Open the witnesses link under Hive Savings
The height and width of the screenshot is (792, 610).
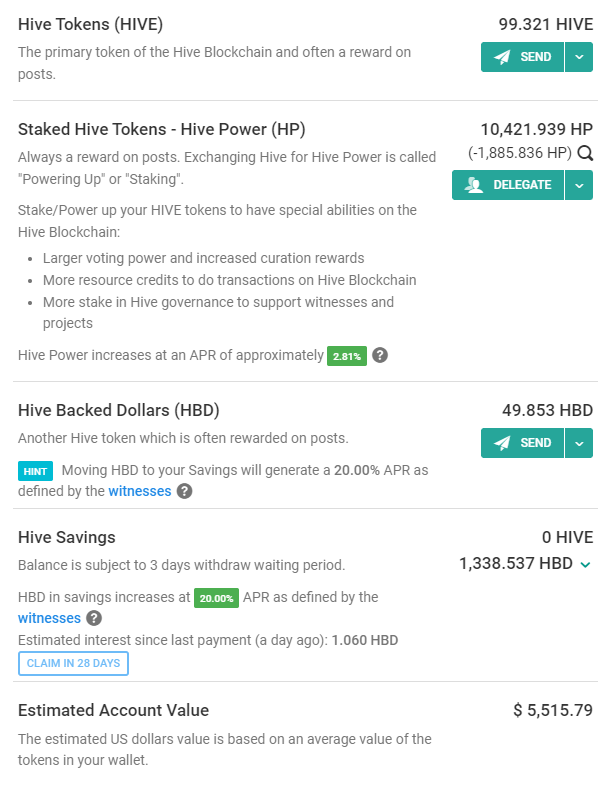[49, 618]
